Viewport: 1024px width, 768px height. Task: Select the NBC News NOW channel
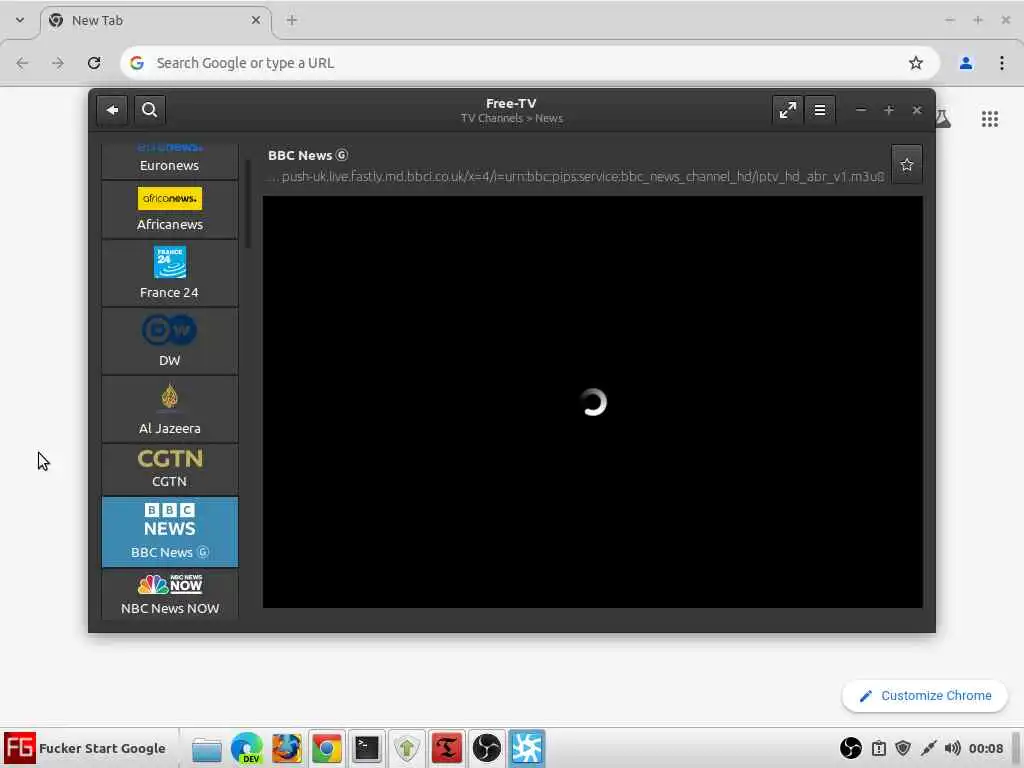pos(170,593)
